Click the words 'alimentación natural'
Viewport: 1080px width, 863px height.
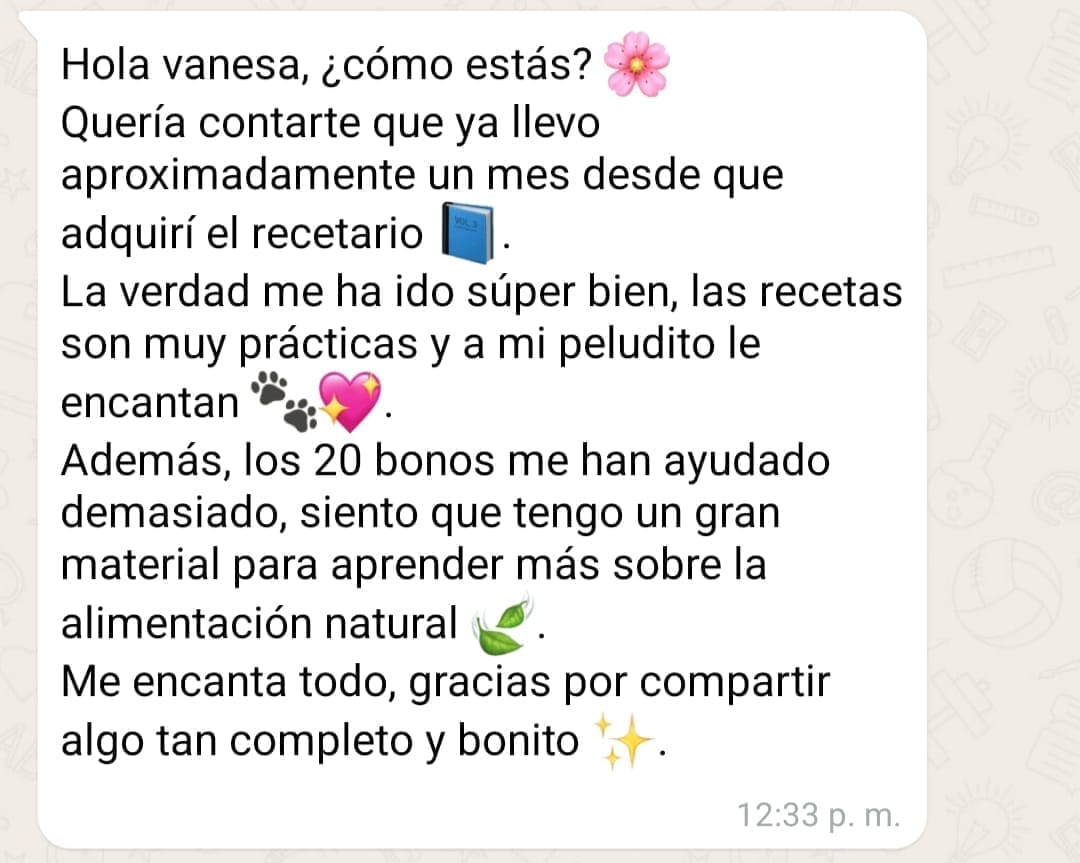(259, 624)
